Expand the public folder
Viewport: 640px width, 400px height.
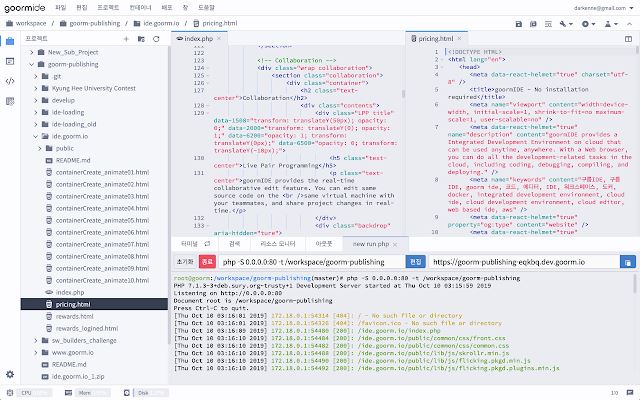(x=40, y=149)
